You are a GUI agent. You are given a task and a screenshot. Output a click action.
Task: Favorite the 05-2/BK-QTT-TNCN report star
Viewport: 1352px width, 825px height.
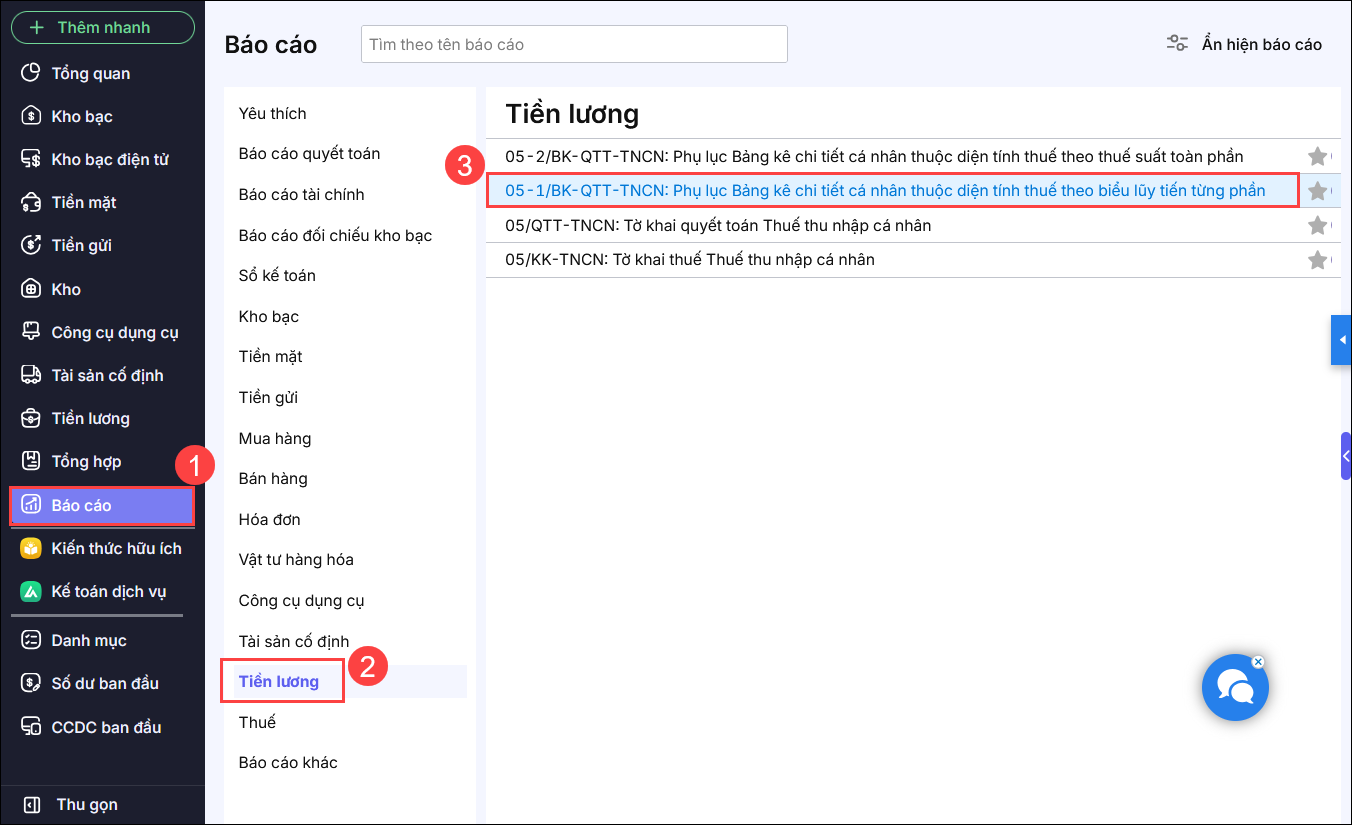[1318, 156]
